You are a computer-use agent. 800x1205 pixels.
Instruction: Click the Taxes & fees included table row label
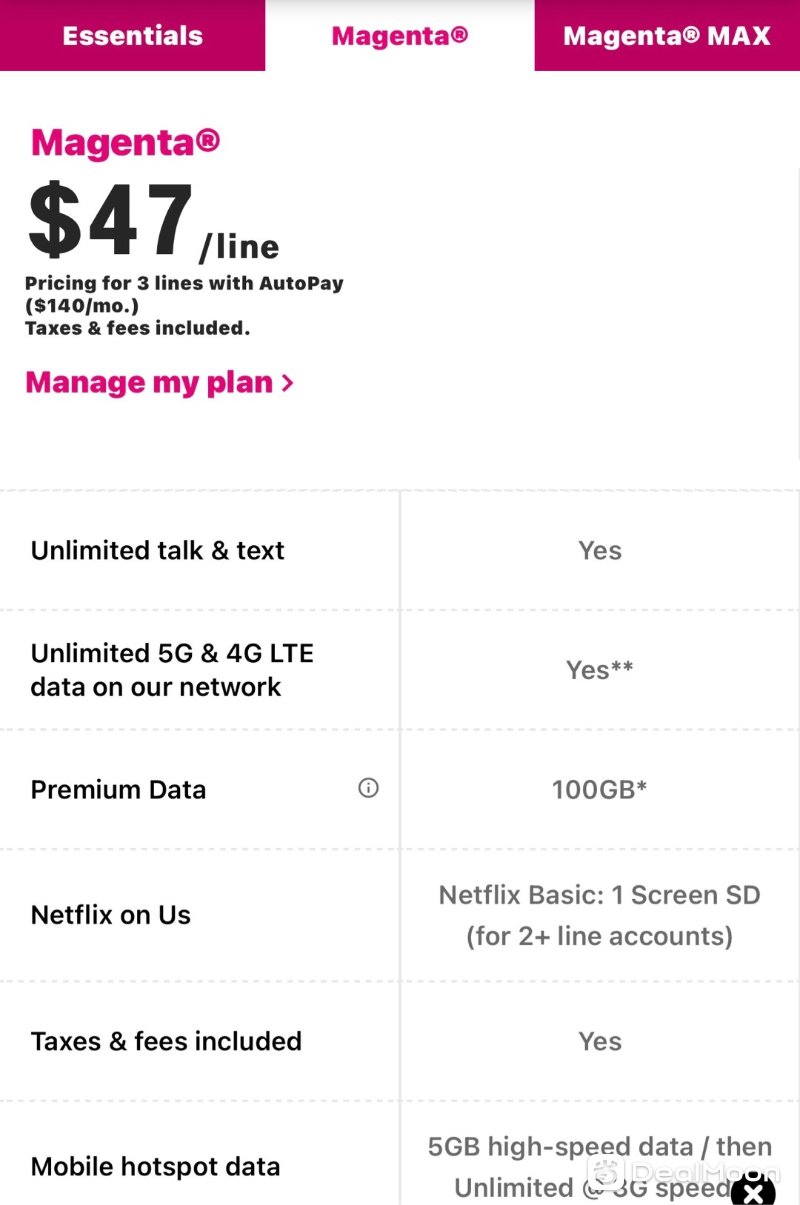point(166,1041)
